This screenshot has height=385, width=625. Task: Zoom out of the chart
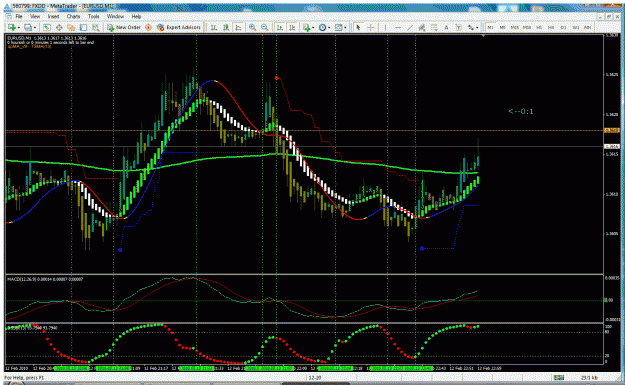265,28
